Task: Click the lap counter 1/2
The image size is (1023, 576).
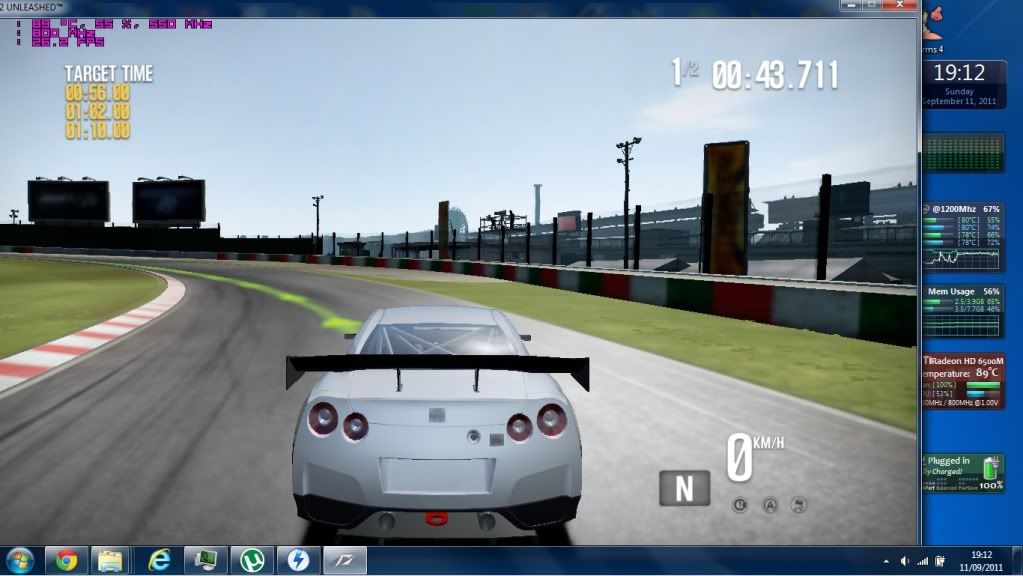Action: [x=684, y=72]
